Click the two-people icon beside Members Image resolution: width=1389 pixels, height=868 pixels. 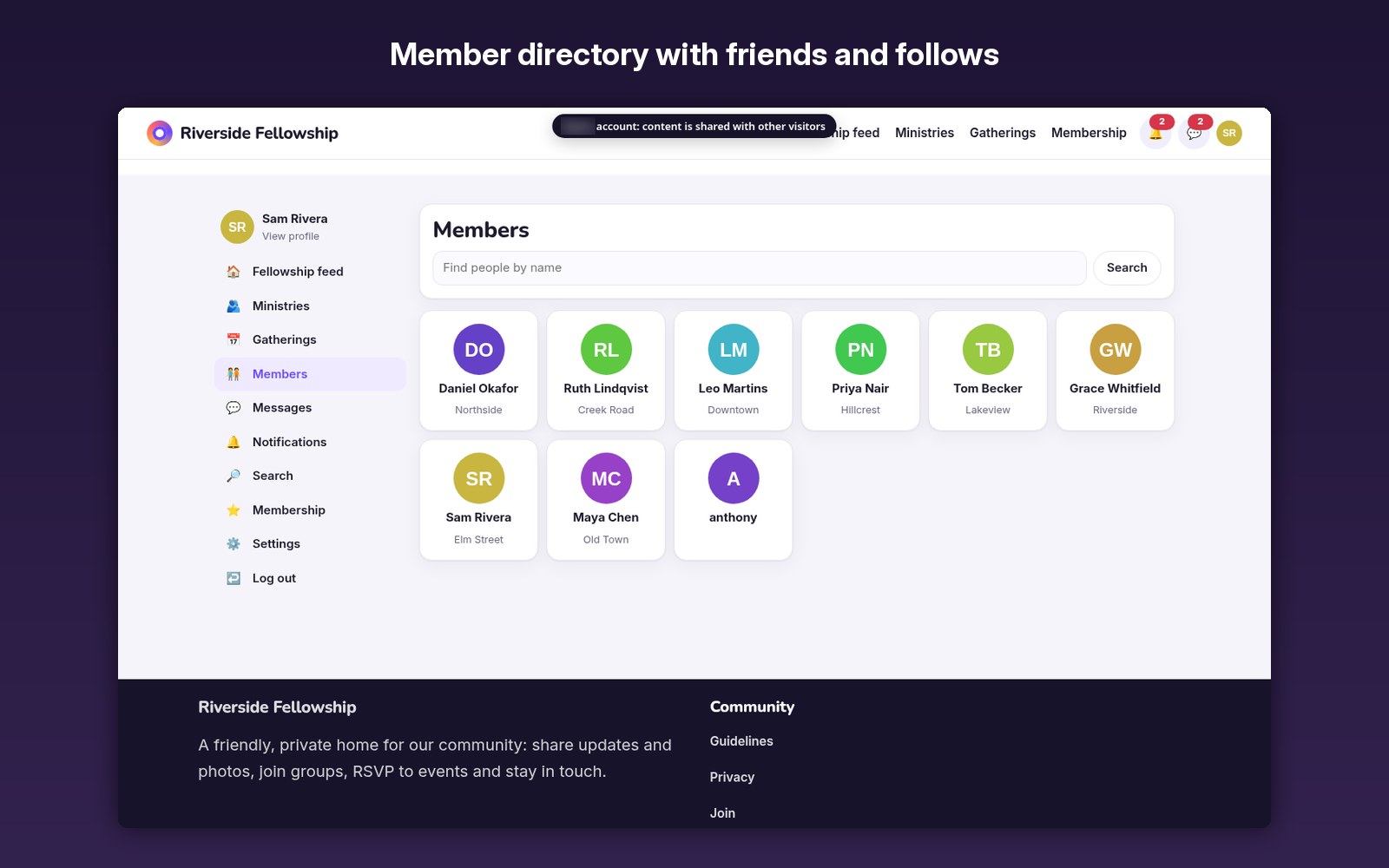point(234,374)
